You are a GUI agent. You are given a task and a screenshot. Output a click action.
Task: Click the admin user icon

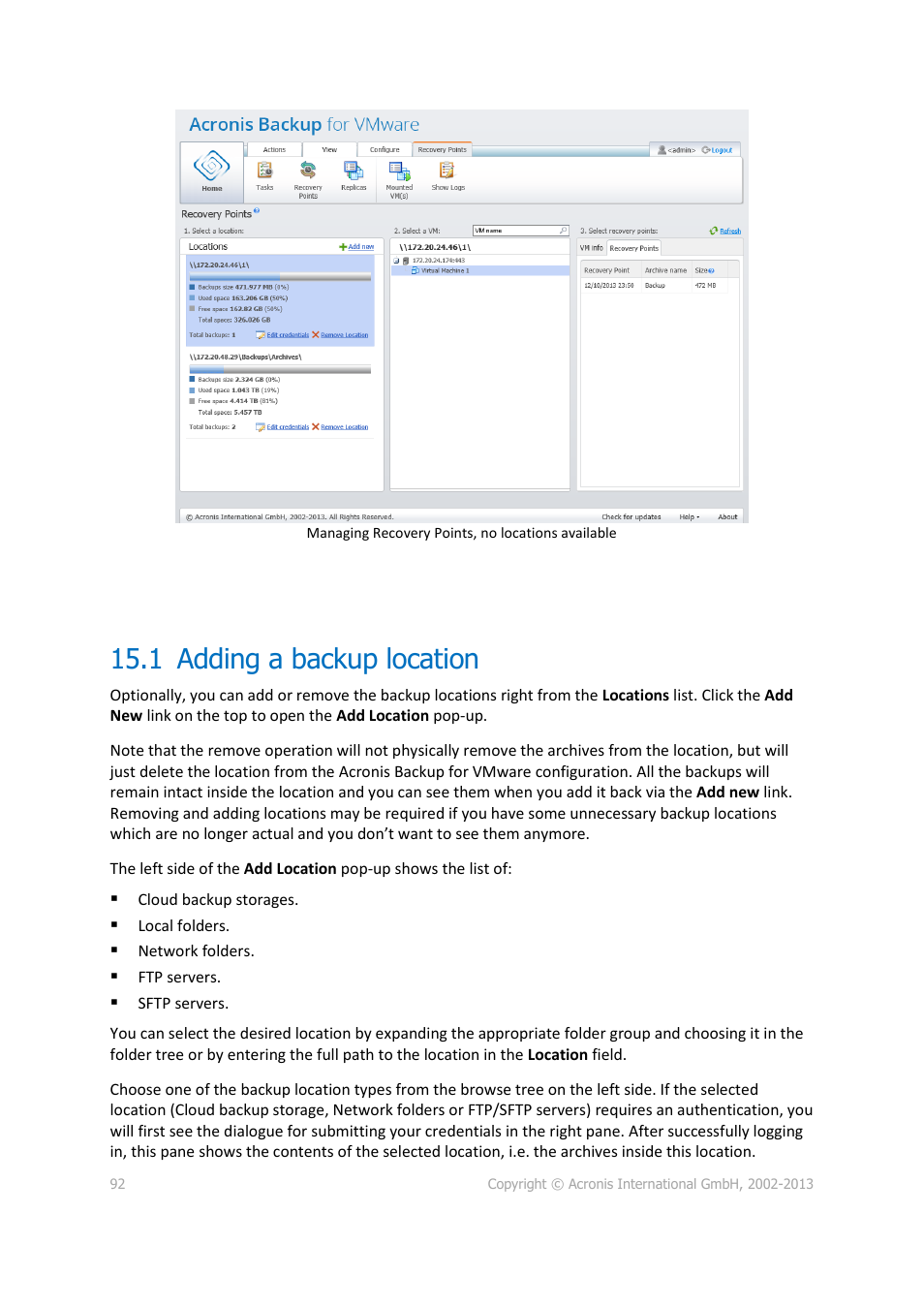662,150
